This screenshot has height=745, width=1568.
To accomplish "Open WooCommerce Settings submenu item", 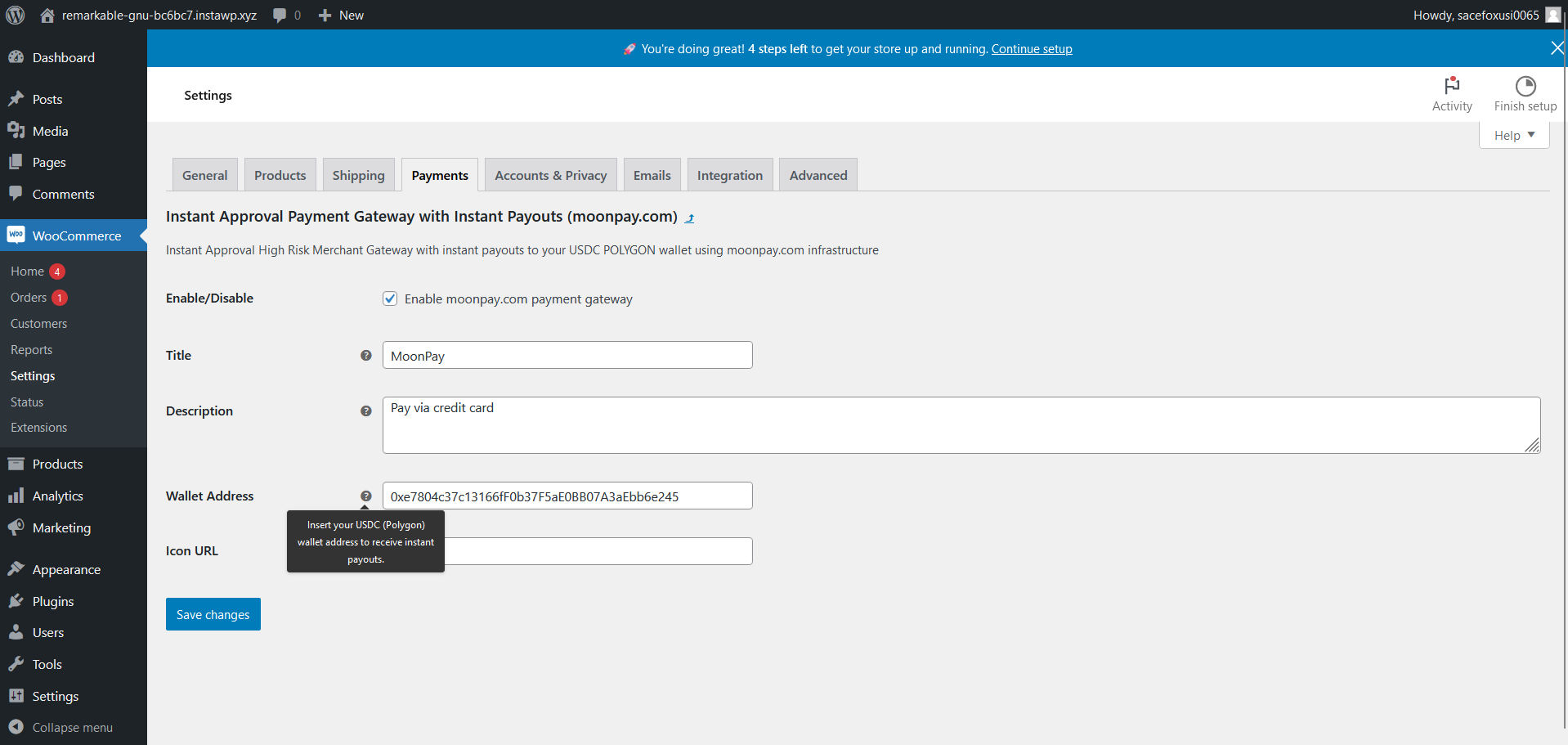I will coord(33,375).
